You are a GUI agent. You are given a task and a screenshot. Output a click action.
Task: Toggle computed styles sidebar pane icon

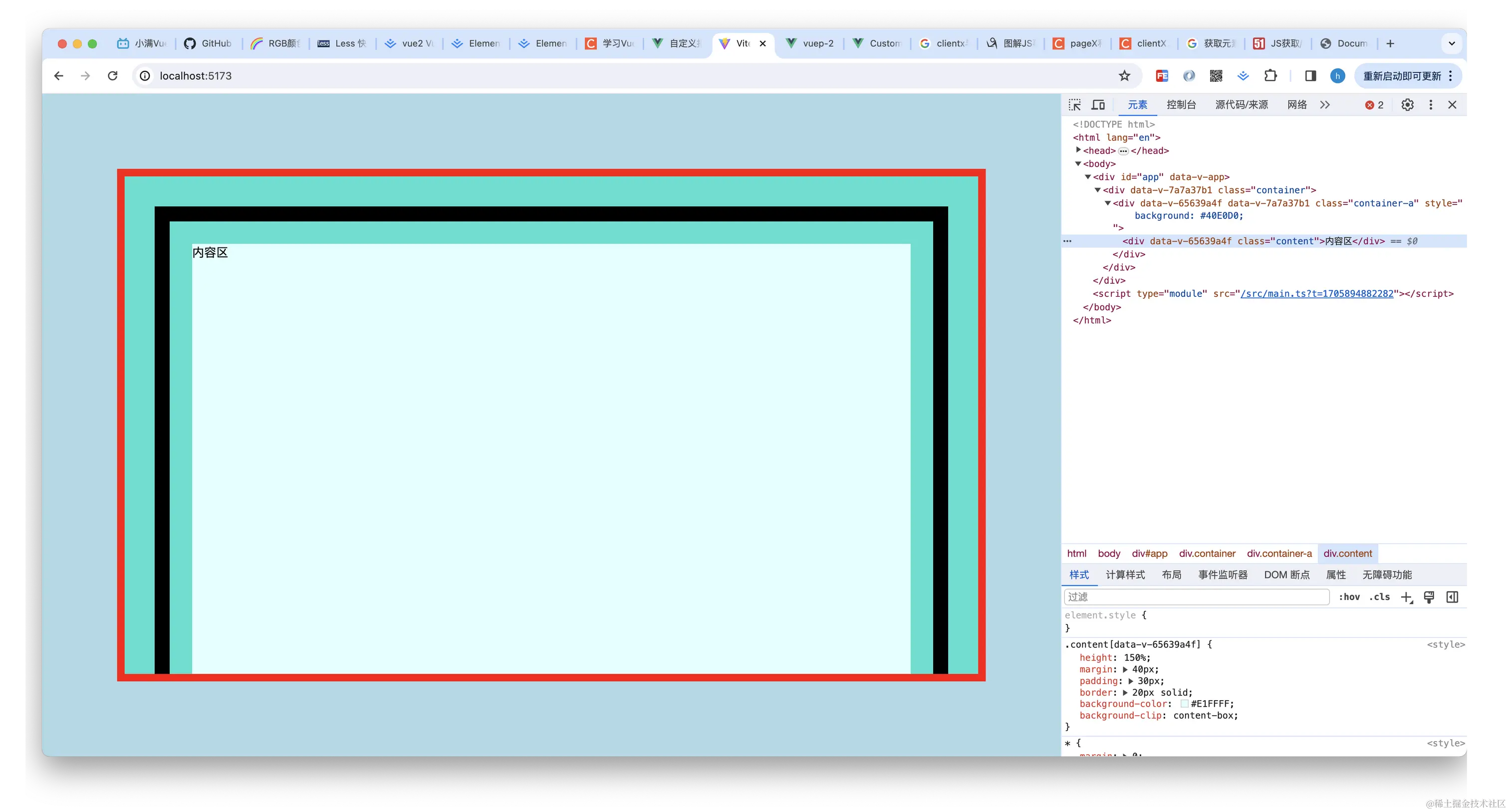1452,597
